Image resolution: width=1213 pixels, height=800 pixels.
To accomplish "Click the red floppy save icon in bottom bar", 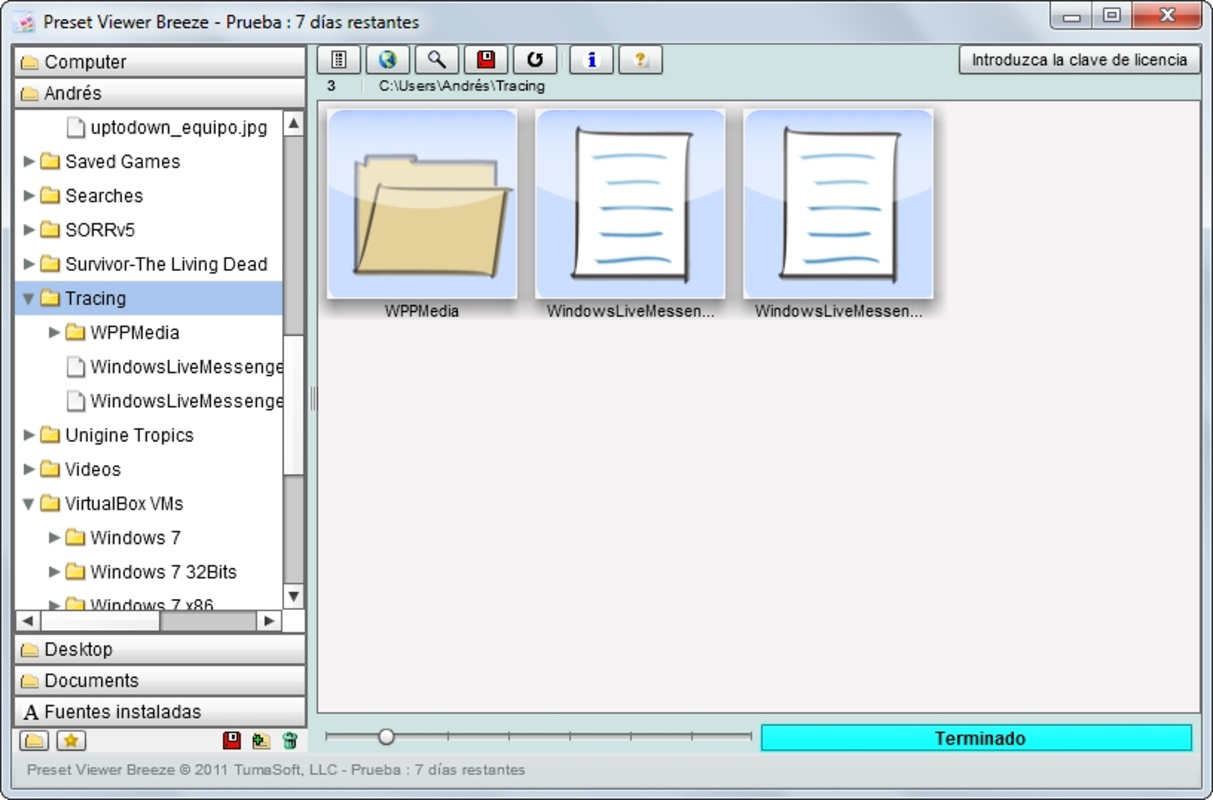I will [x=232, y=741].
